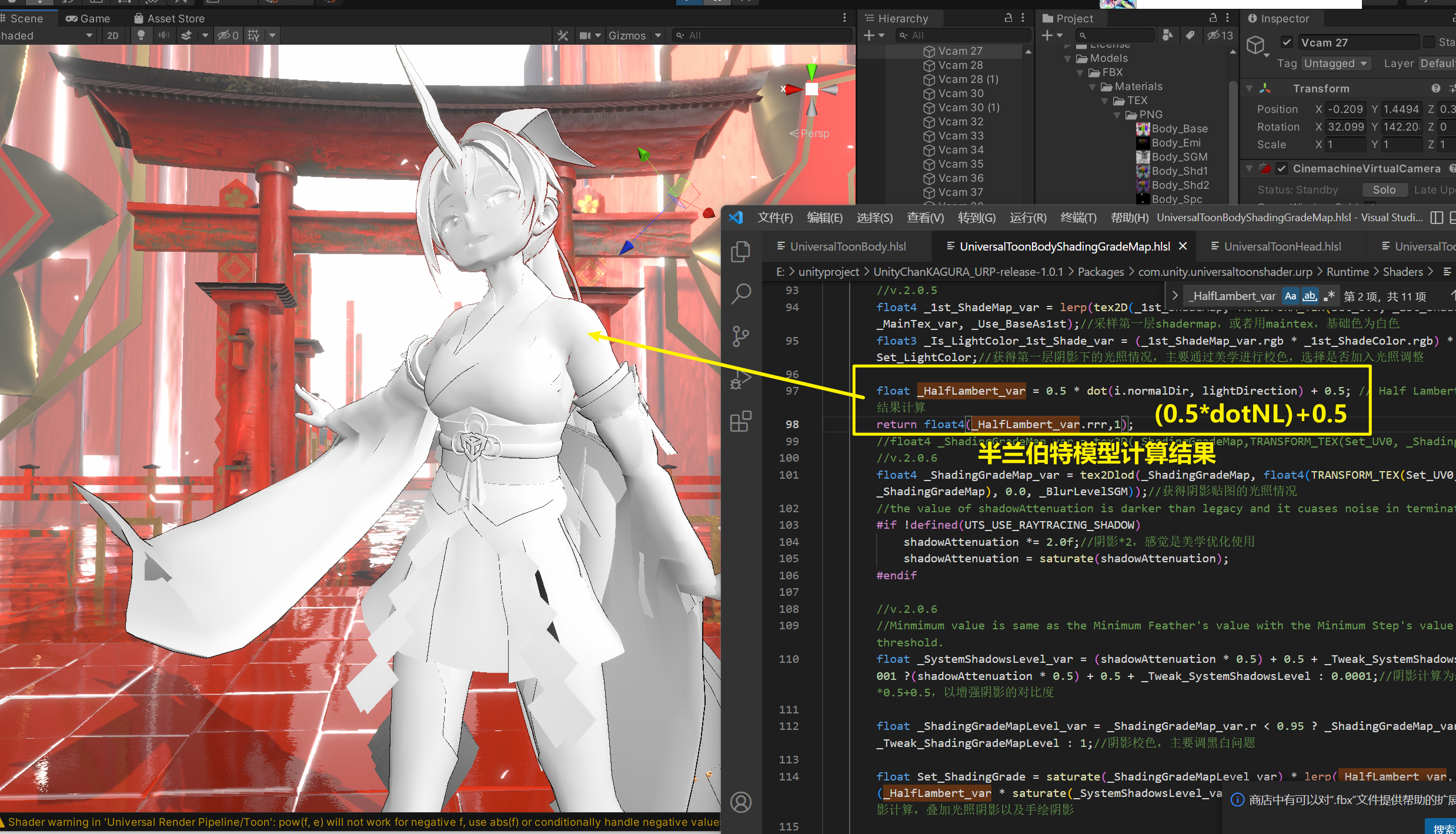This screenshot has width=1456, height=834.
Task: Open VS Code Source Control icon
Action: pos(740,336)
